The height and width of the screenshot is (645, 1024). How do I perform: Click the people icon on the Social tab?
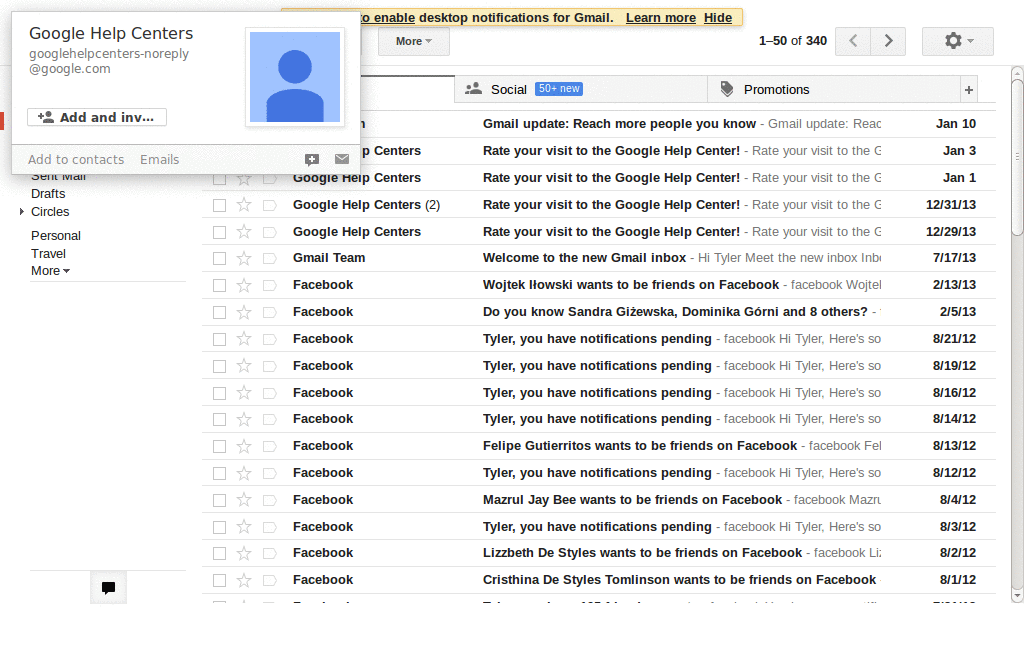pyautogui.click(x=475, y=89)
